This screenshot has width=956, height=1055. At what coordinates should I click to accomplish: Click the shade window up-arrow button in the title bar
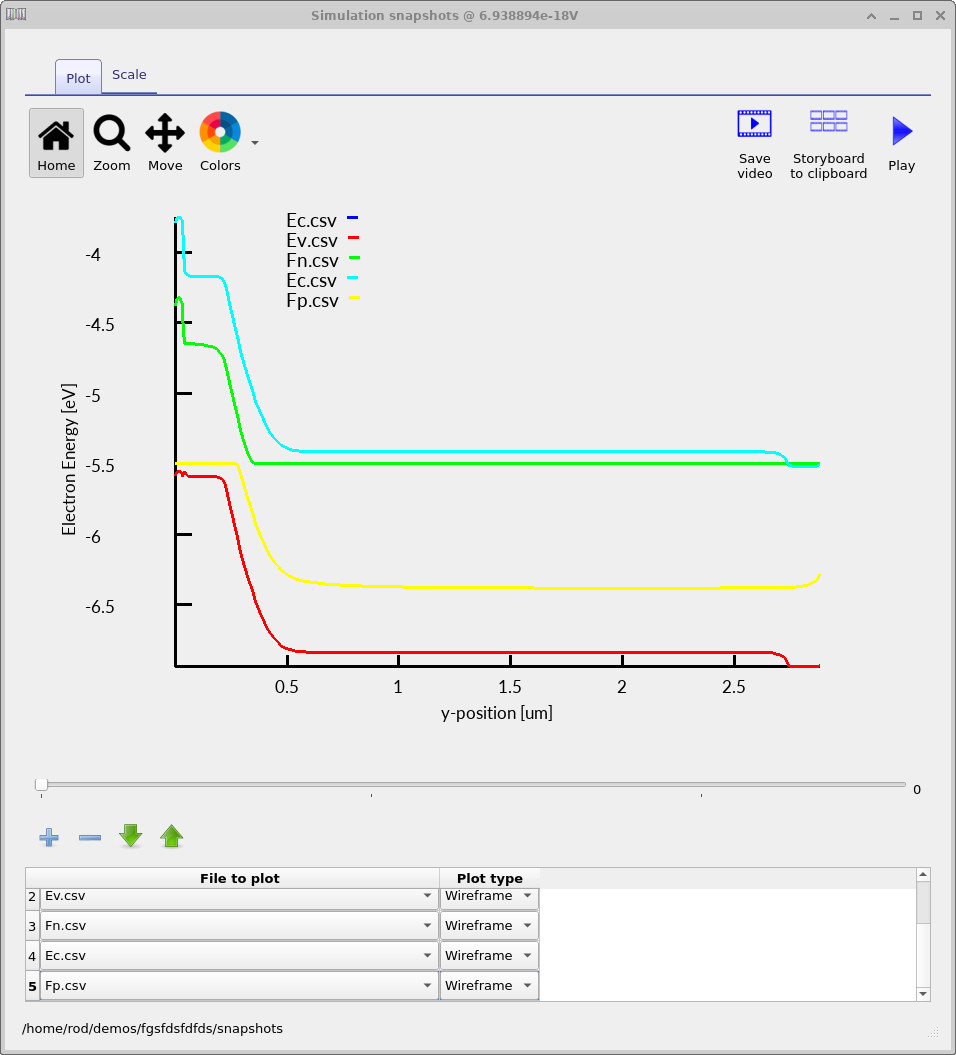pyautogui.click(x=871, y=15)
